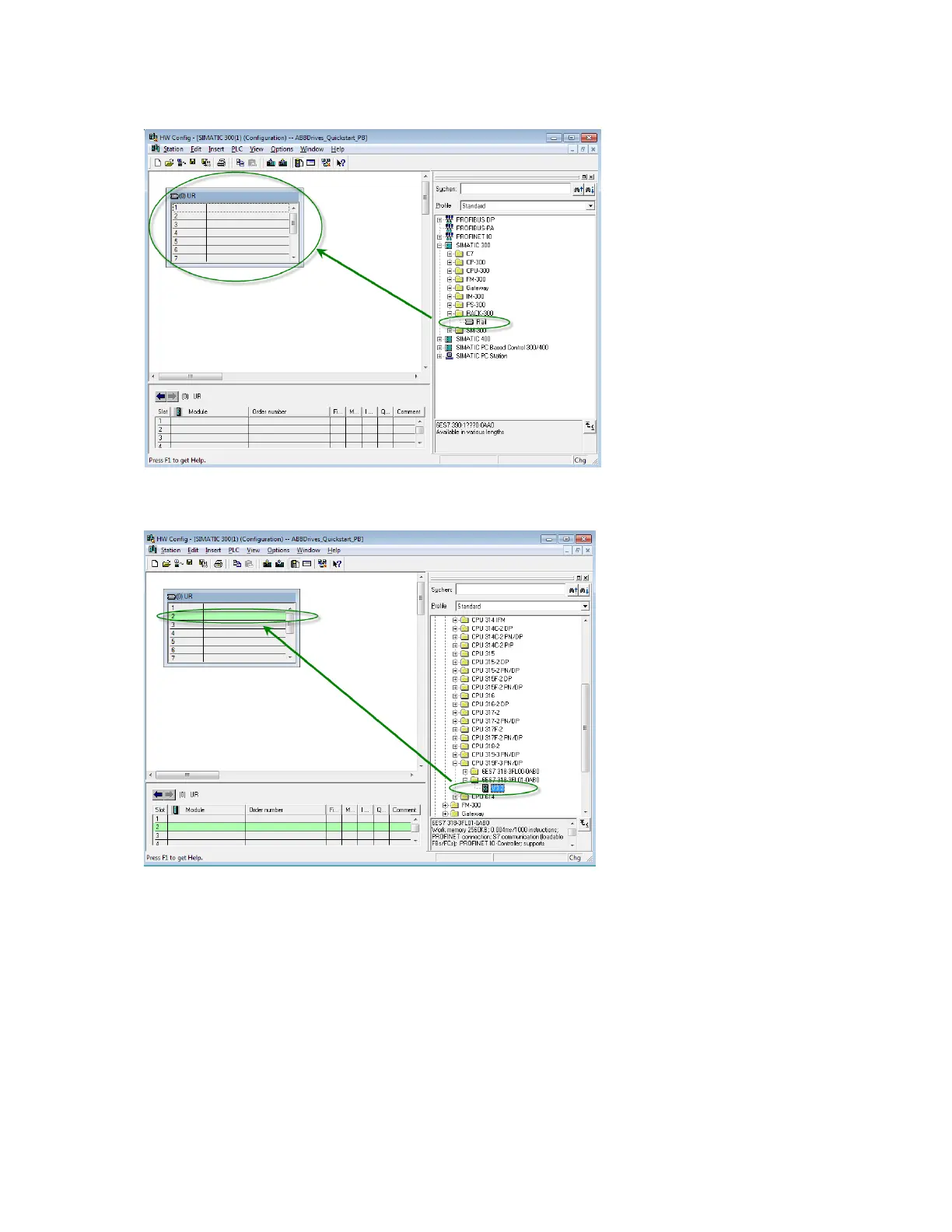Select PROFINET IO in upper catalog
The image size is (952, 1232).
[474, 237]
